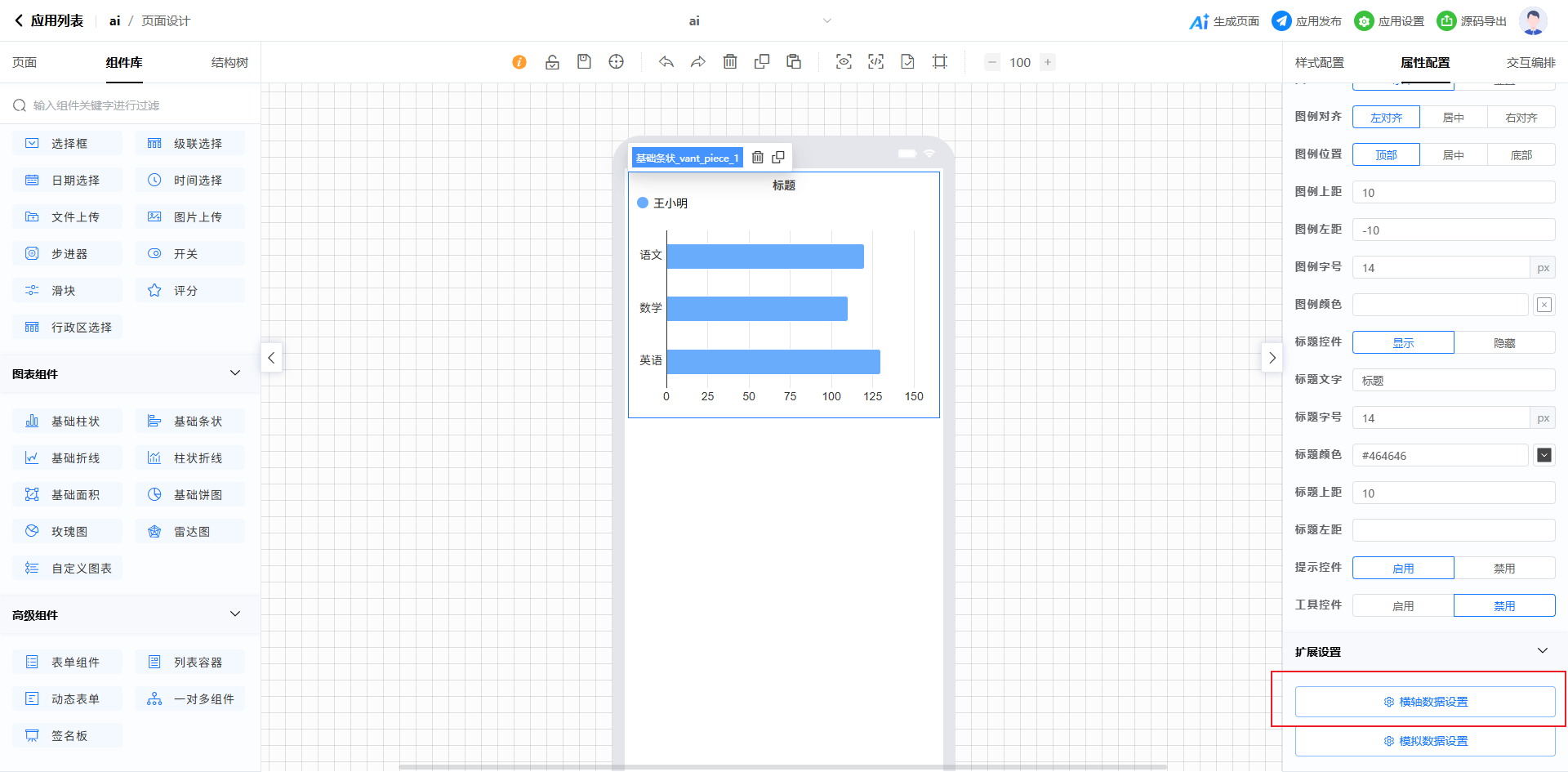Click the toolbar trash icon to delete
Viewport: 1568px width, 772px height.
pyautogui.click(x=730, y=62)
